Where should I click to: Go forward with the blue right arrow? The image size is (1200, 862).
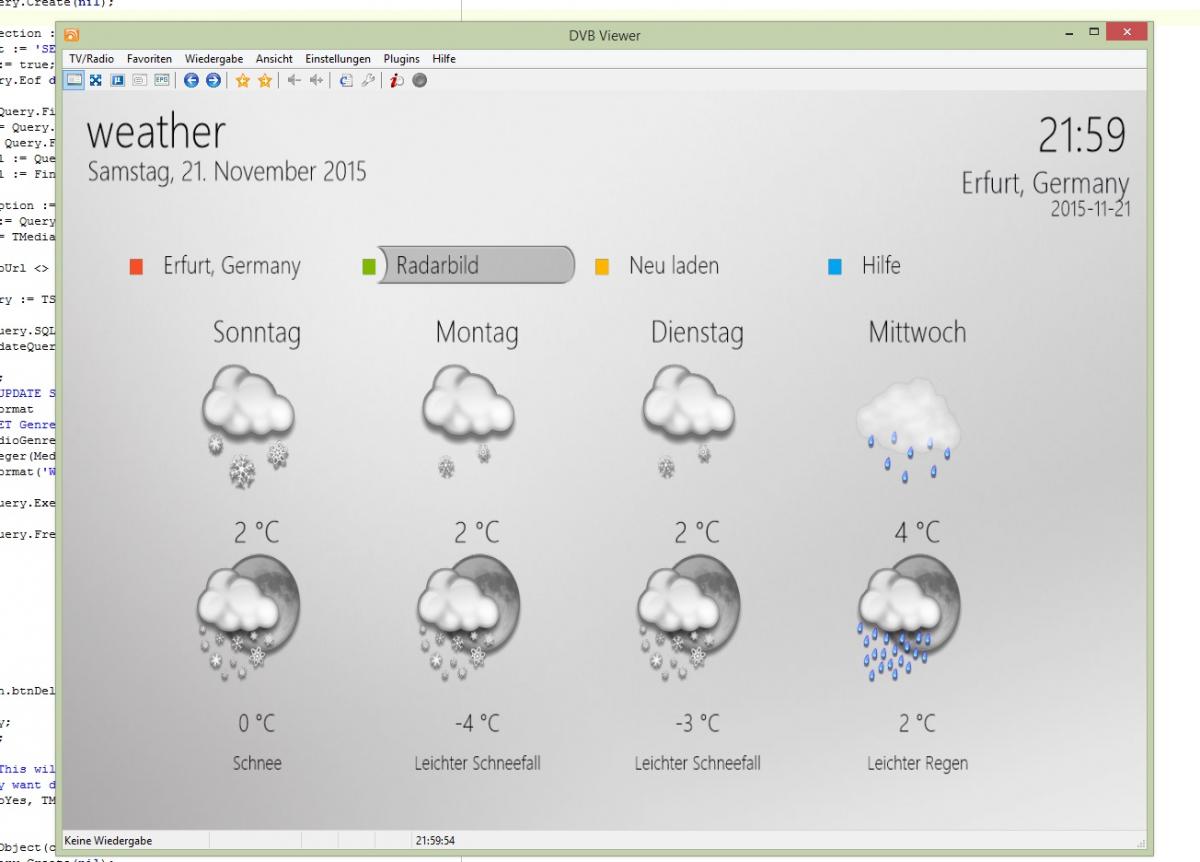(x=212, y=80)
